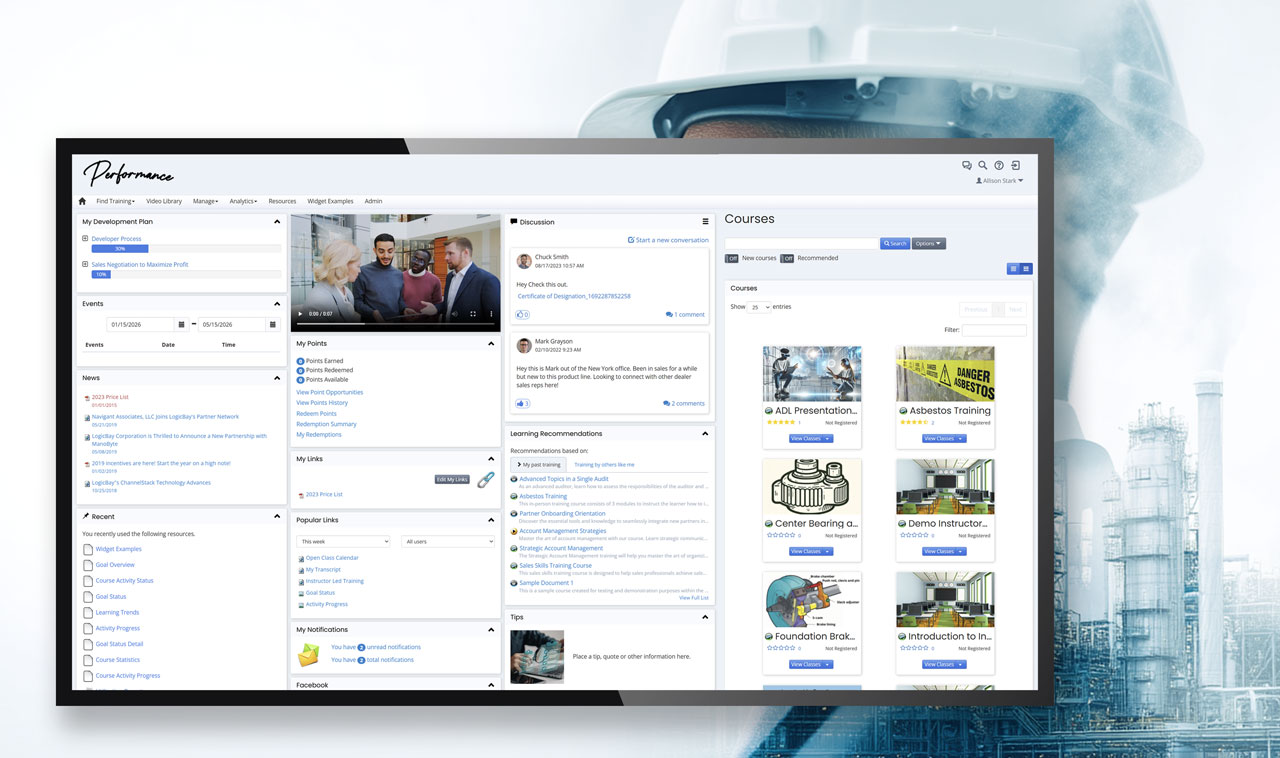Open the Find Training menu

coord(116,201)
